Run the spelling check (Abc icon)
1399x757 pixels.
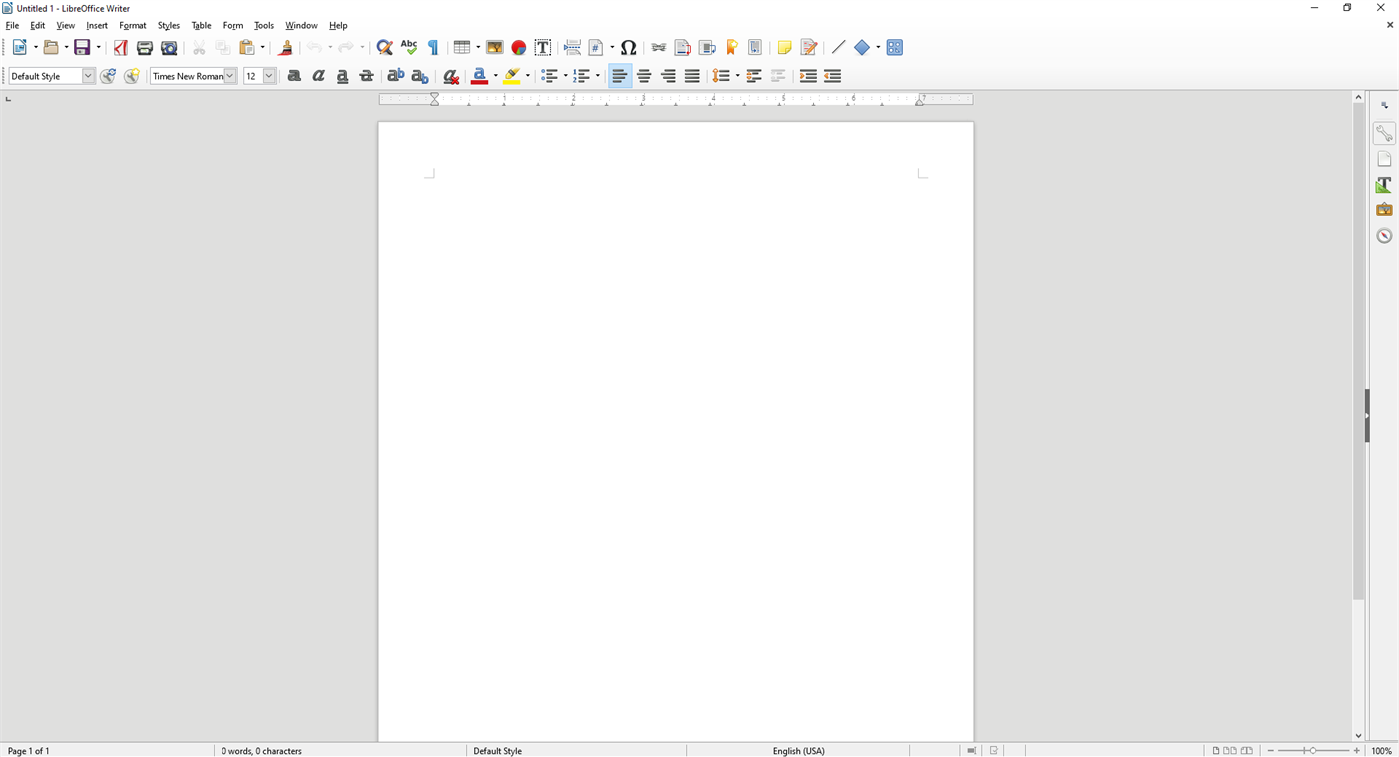click(409, 47)
